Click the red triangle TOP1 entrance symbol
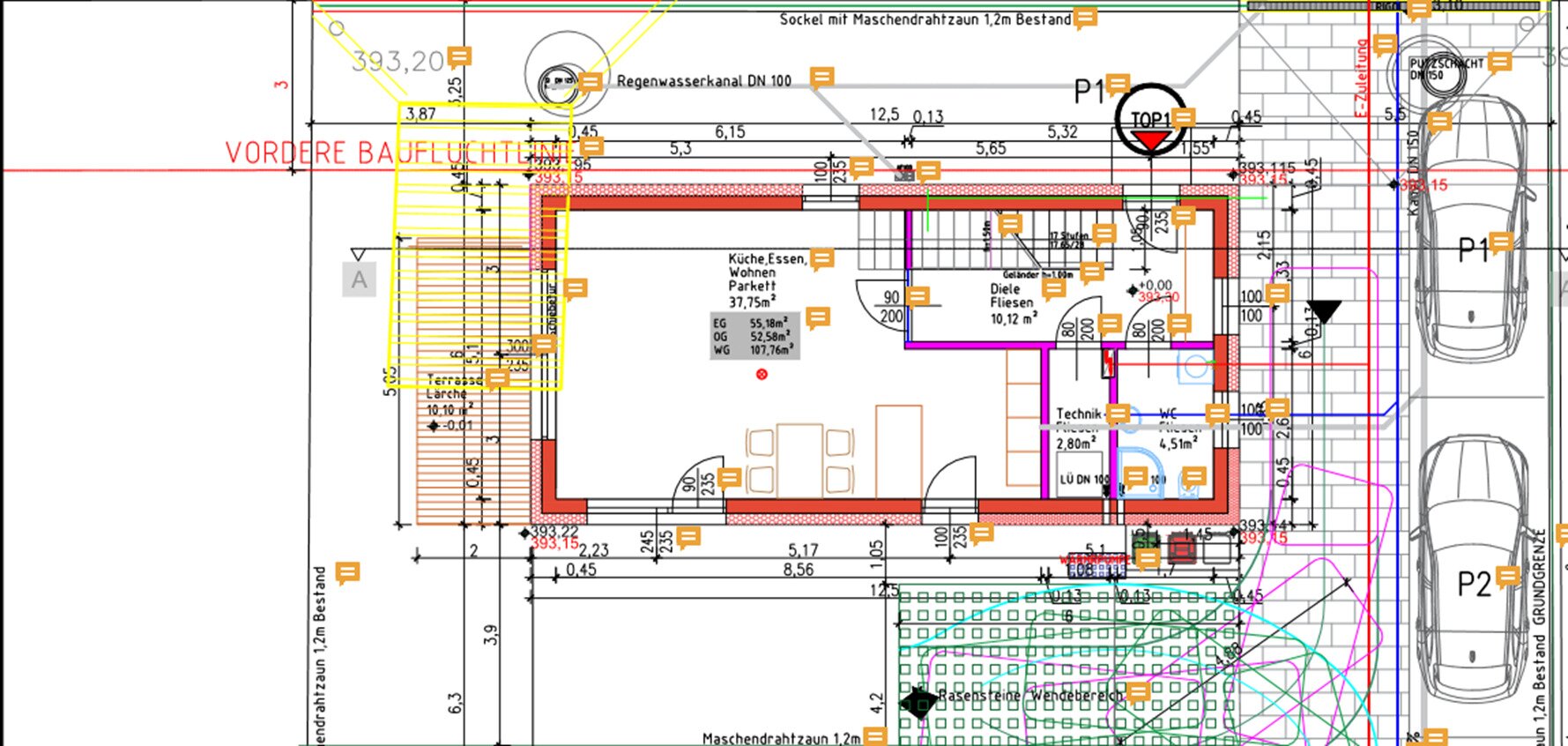This screenshot has width=1568, height=746. (1150, 141)
